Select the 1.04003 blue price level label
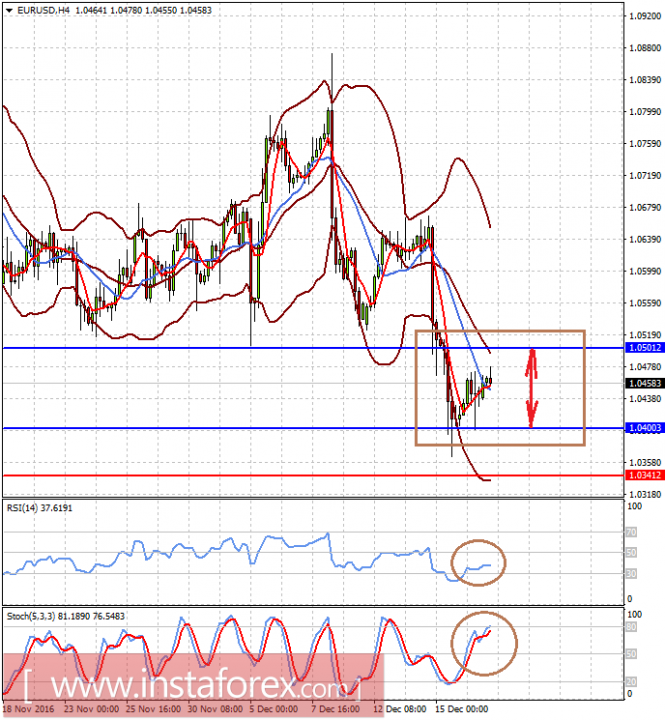Image resolution: width=665 pixels, height=720 pixels. coord(645,428)
